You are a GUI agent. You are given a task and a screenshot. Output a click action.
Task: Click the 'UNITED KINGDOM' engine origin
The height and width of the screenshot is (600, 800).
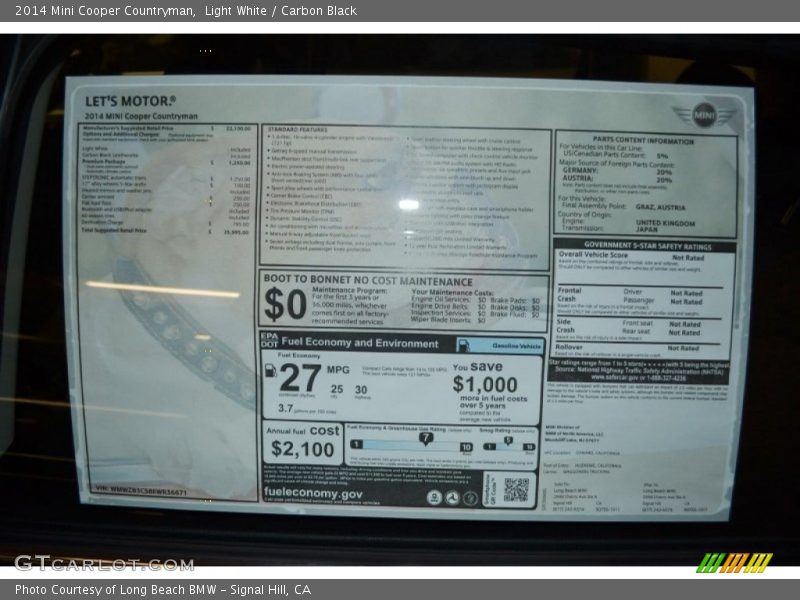point(665,223)
